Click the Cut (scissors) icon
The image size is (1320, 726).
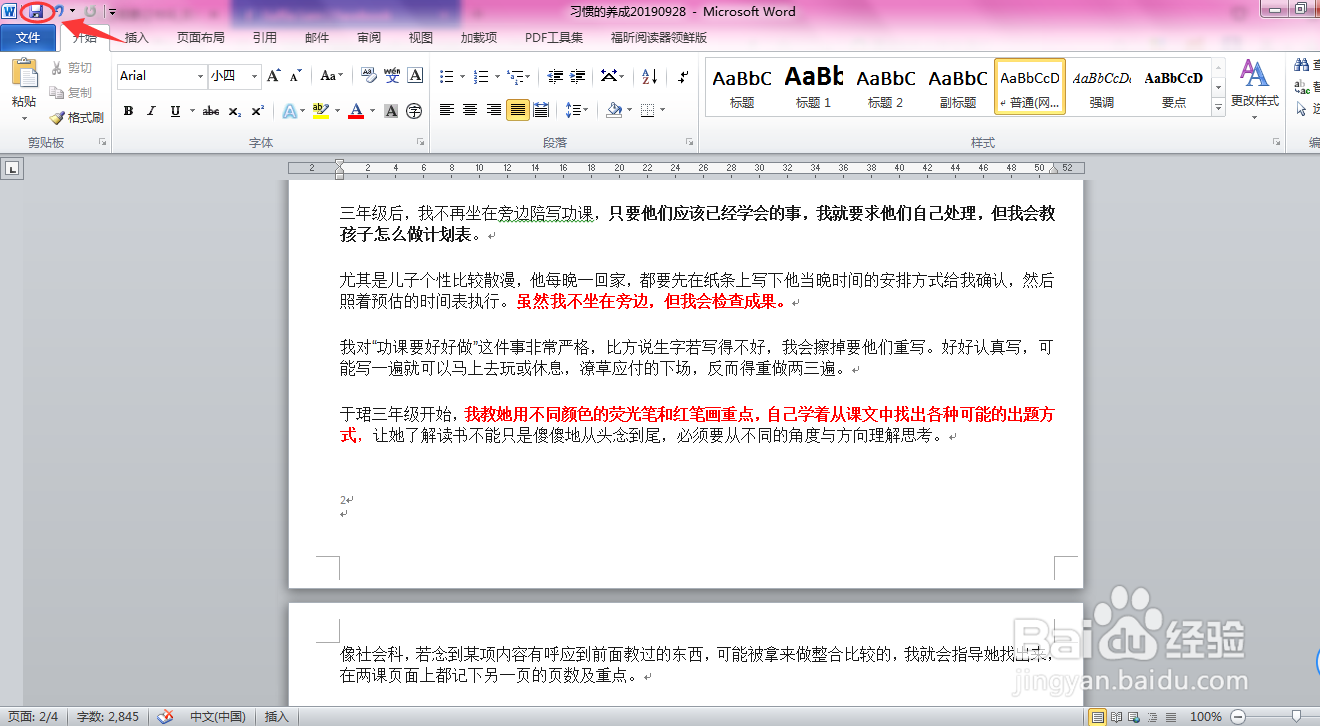click(x=56, y=67)
